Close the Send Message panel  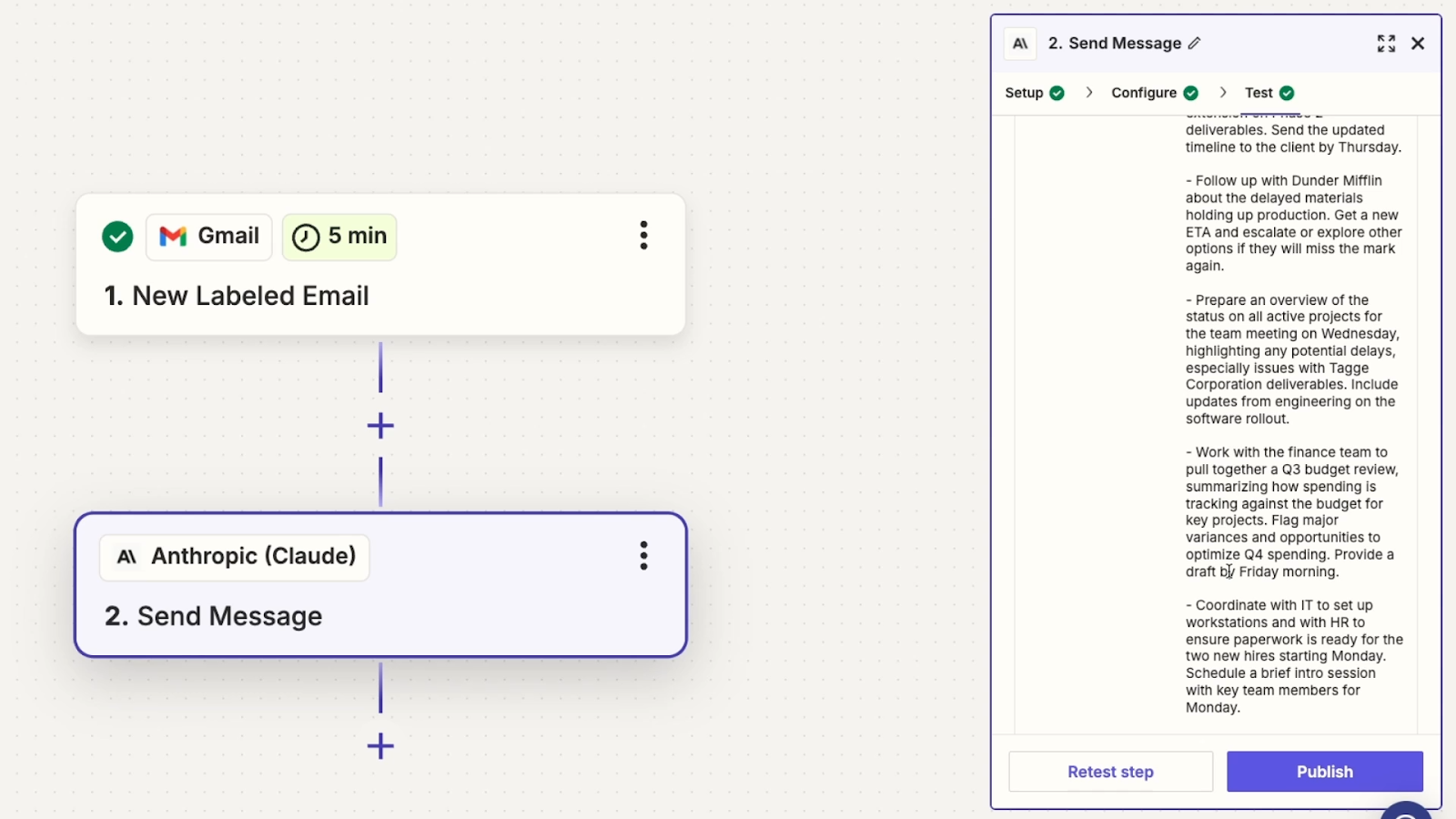(1418, 44)
